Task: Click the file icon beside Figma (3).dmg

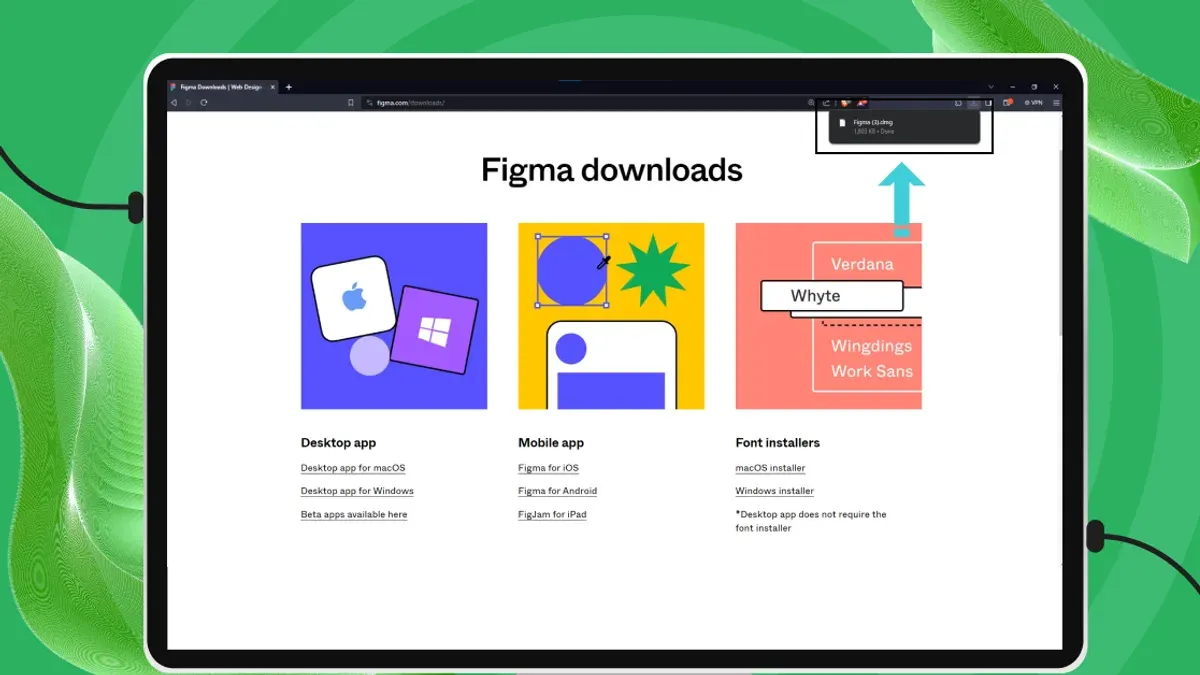Action: (842, 123)
